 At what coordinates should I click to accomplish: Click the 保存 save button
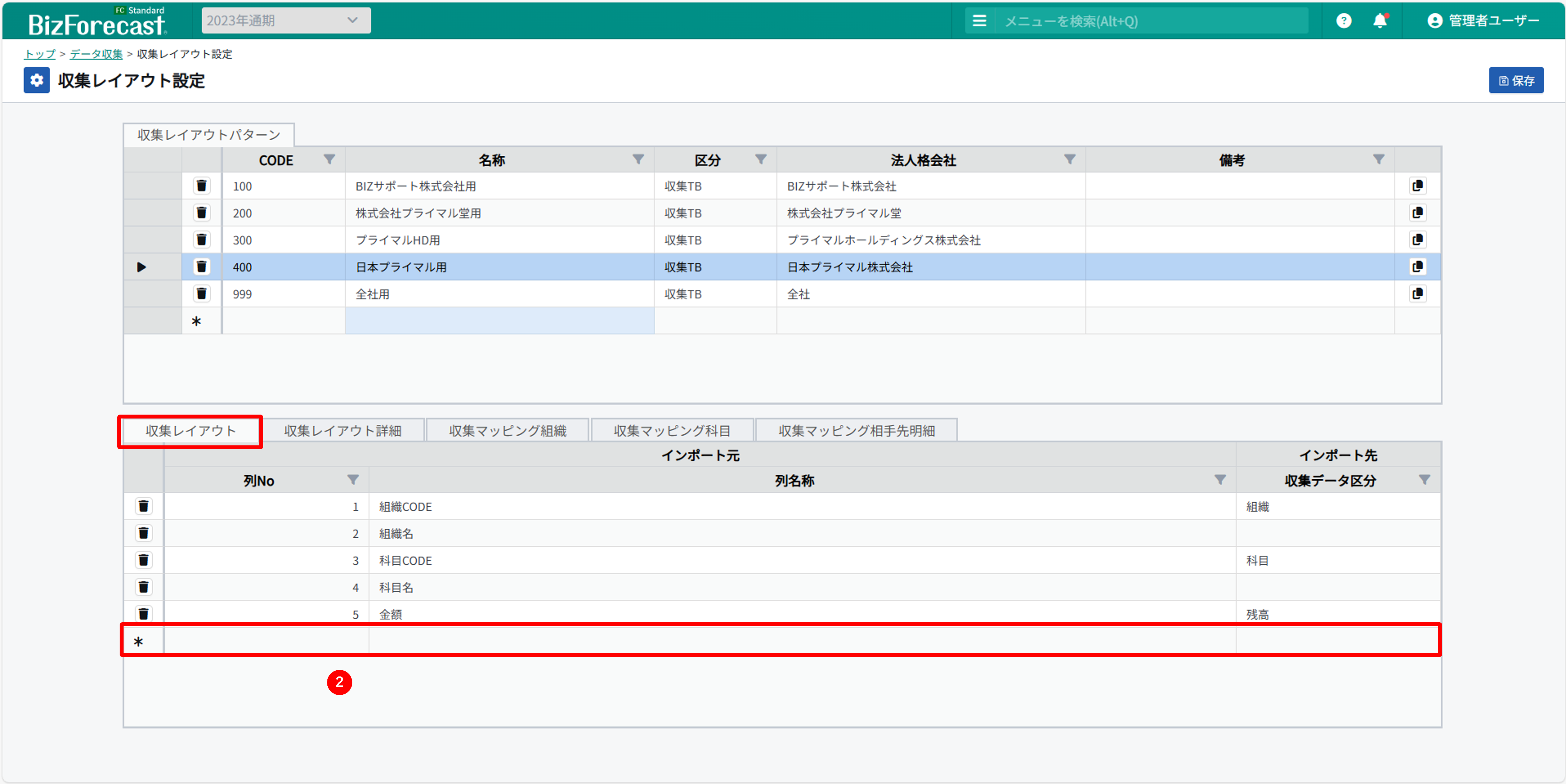point(1516,80)
